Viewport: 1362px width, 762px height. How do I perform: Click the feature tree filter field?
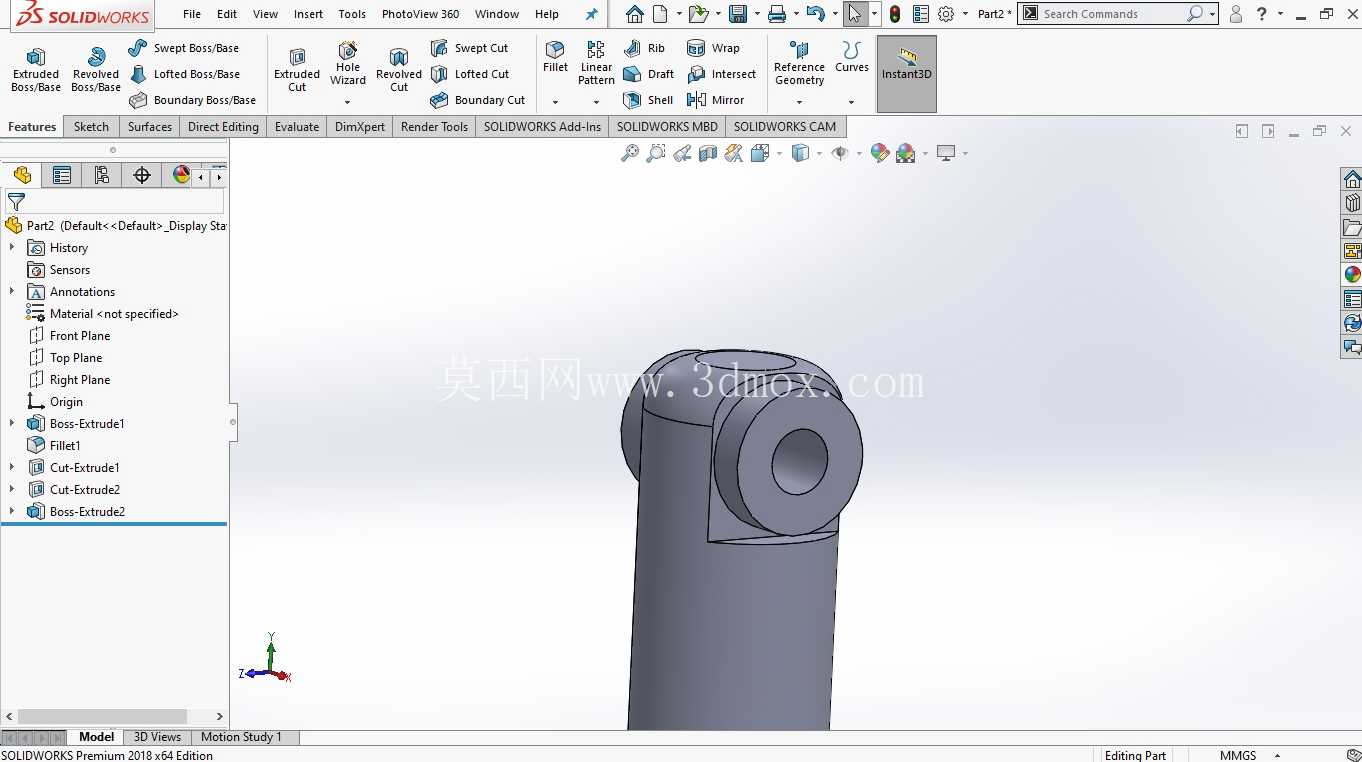[115, 201]
